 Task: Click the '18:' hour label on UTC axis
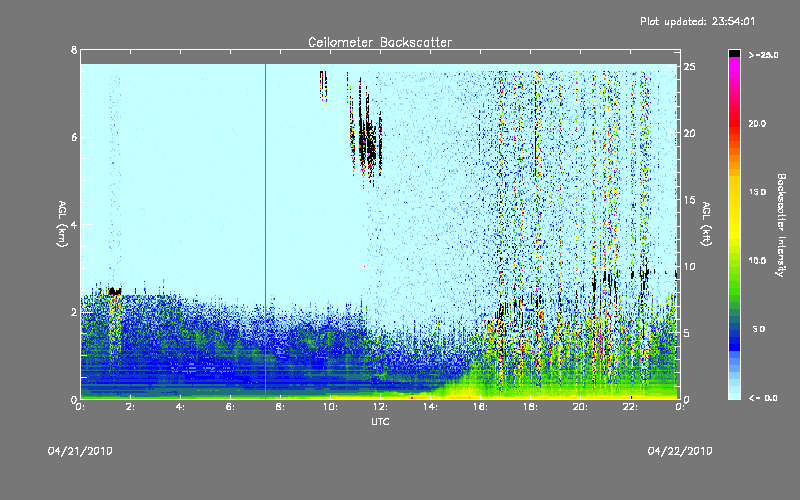[530, 407]
